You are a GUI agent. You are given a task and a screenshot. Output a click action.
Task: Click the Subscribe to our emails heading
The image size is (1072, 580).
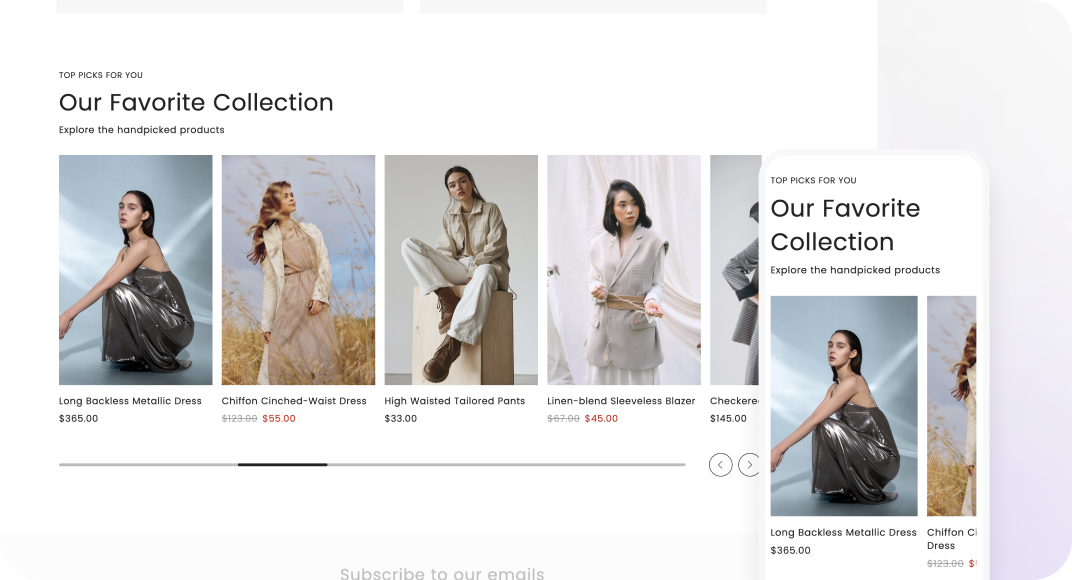pyautogui.click(x=442, y=573)
